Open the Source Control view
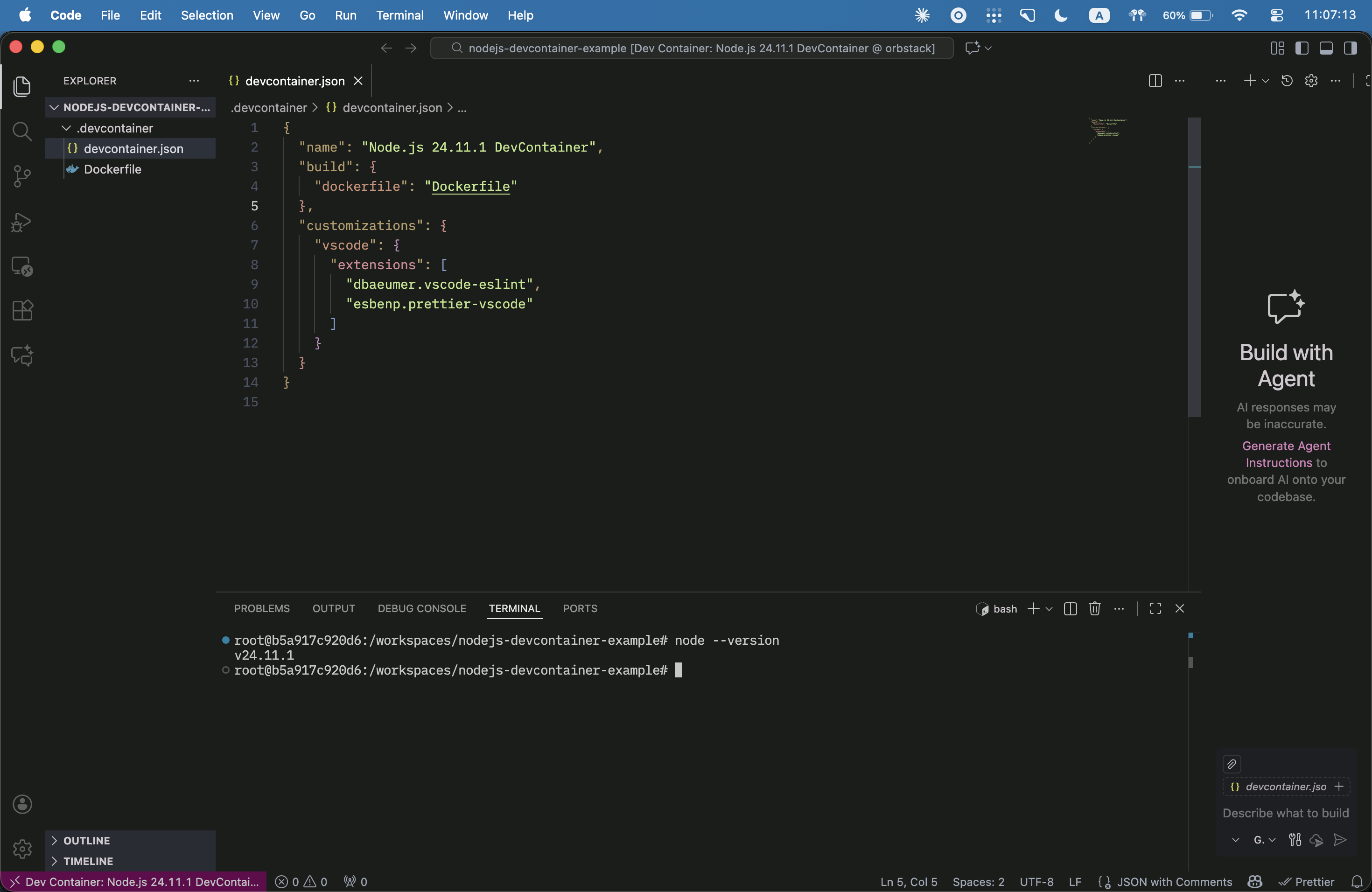The height and width of the screenshot is (892, 1372). click(22, 176)
